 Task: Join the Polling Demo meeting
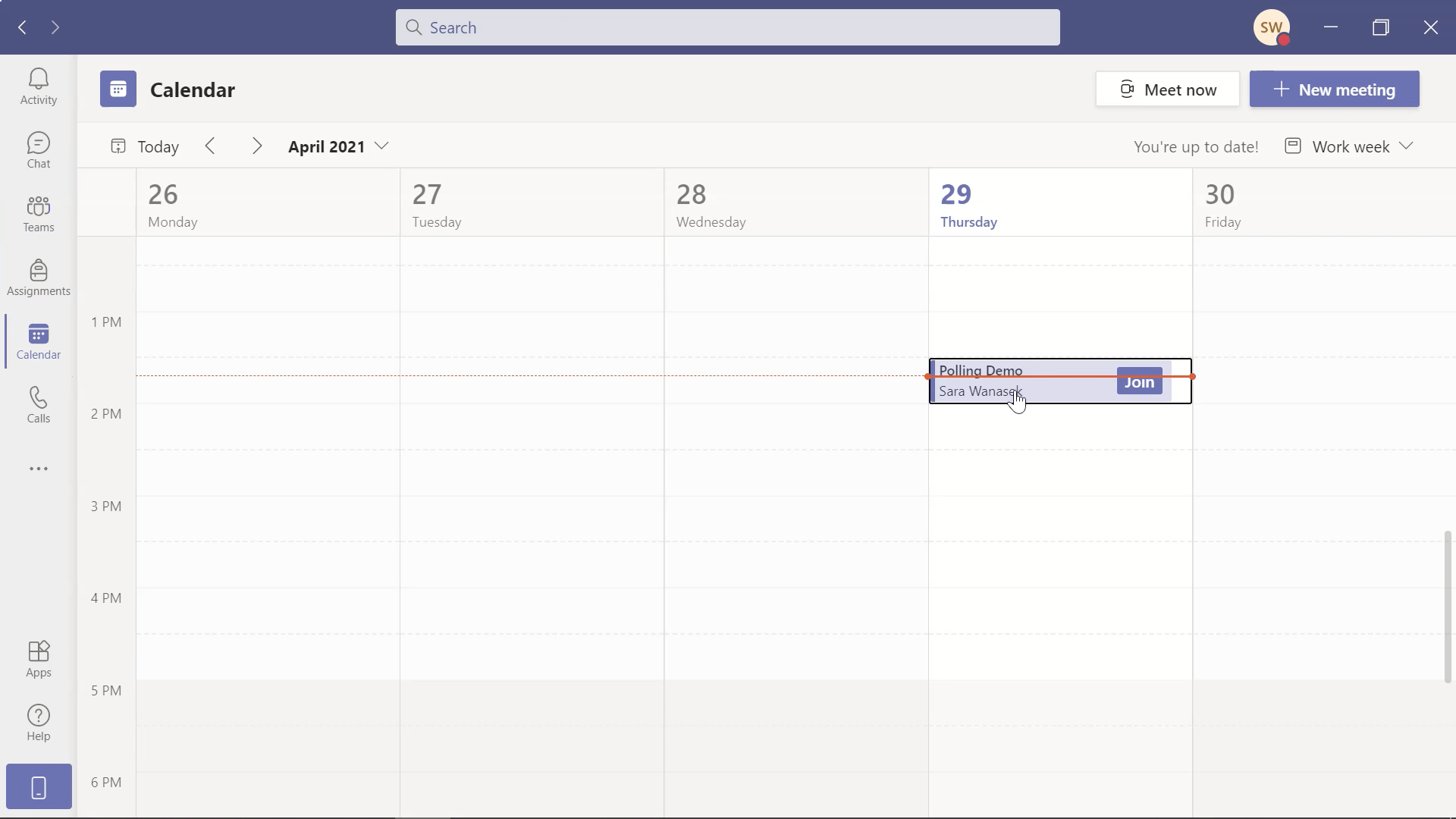pyautogui.click(x=1139, y=381)
